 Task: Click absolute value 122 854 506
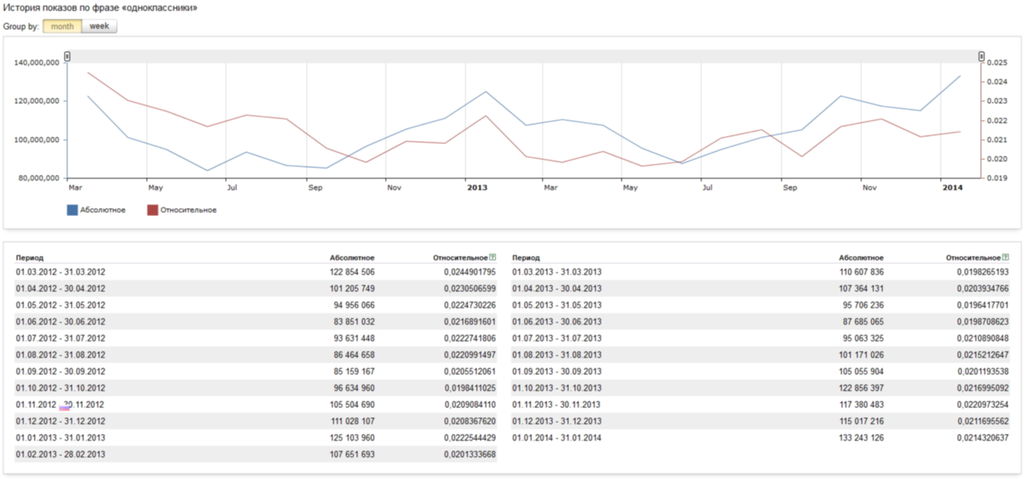353,272
